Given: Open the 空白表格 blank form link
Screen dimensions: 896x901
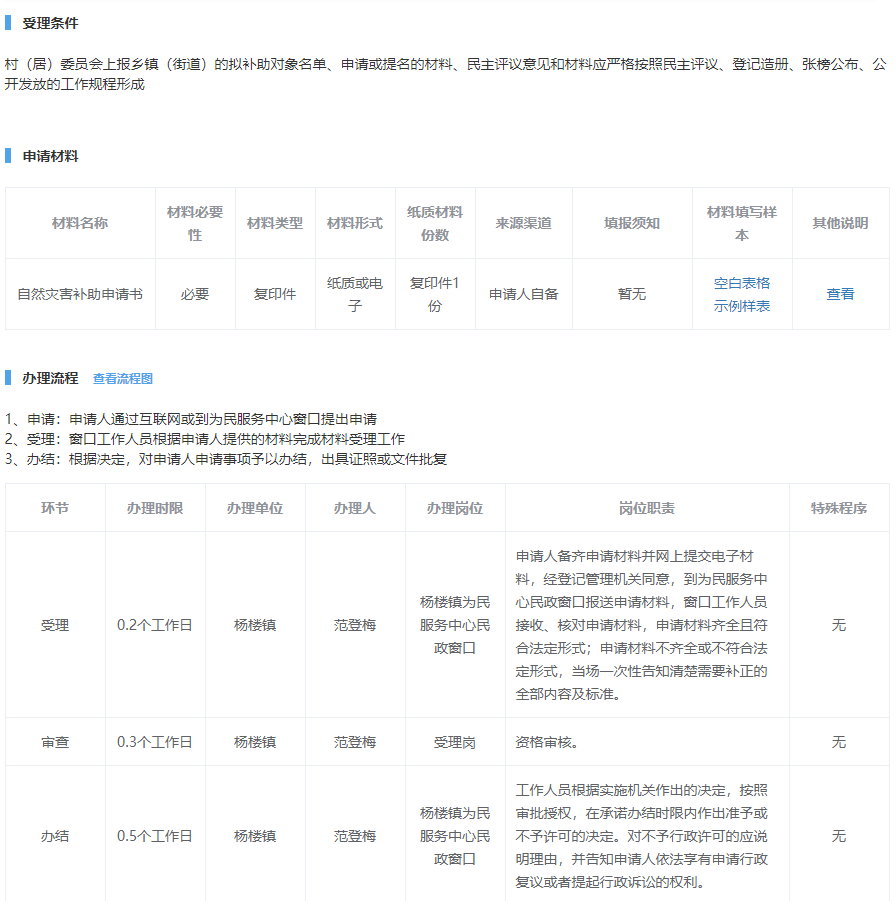Looking at the screenshot, I should [741, 283].
